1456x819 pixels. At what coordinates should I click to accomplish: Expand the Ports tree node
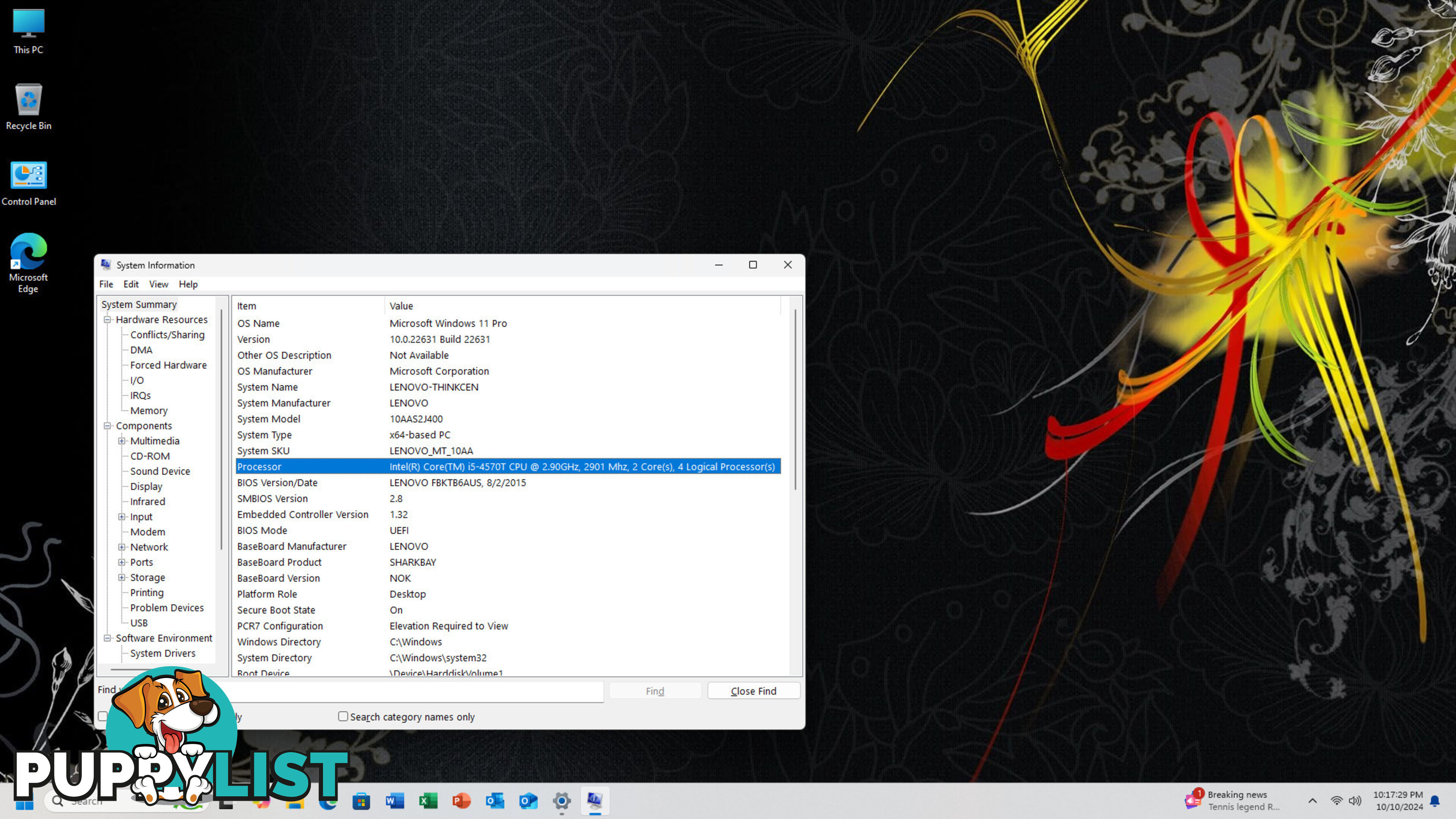[x=121, y=562]
